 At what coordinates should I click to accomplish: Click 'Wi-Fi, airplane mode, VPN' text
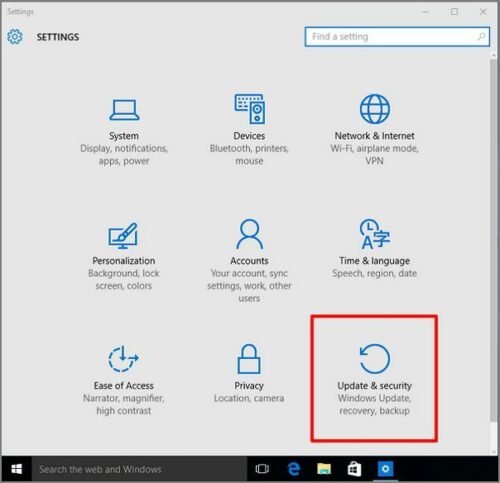pos(374,155)
